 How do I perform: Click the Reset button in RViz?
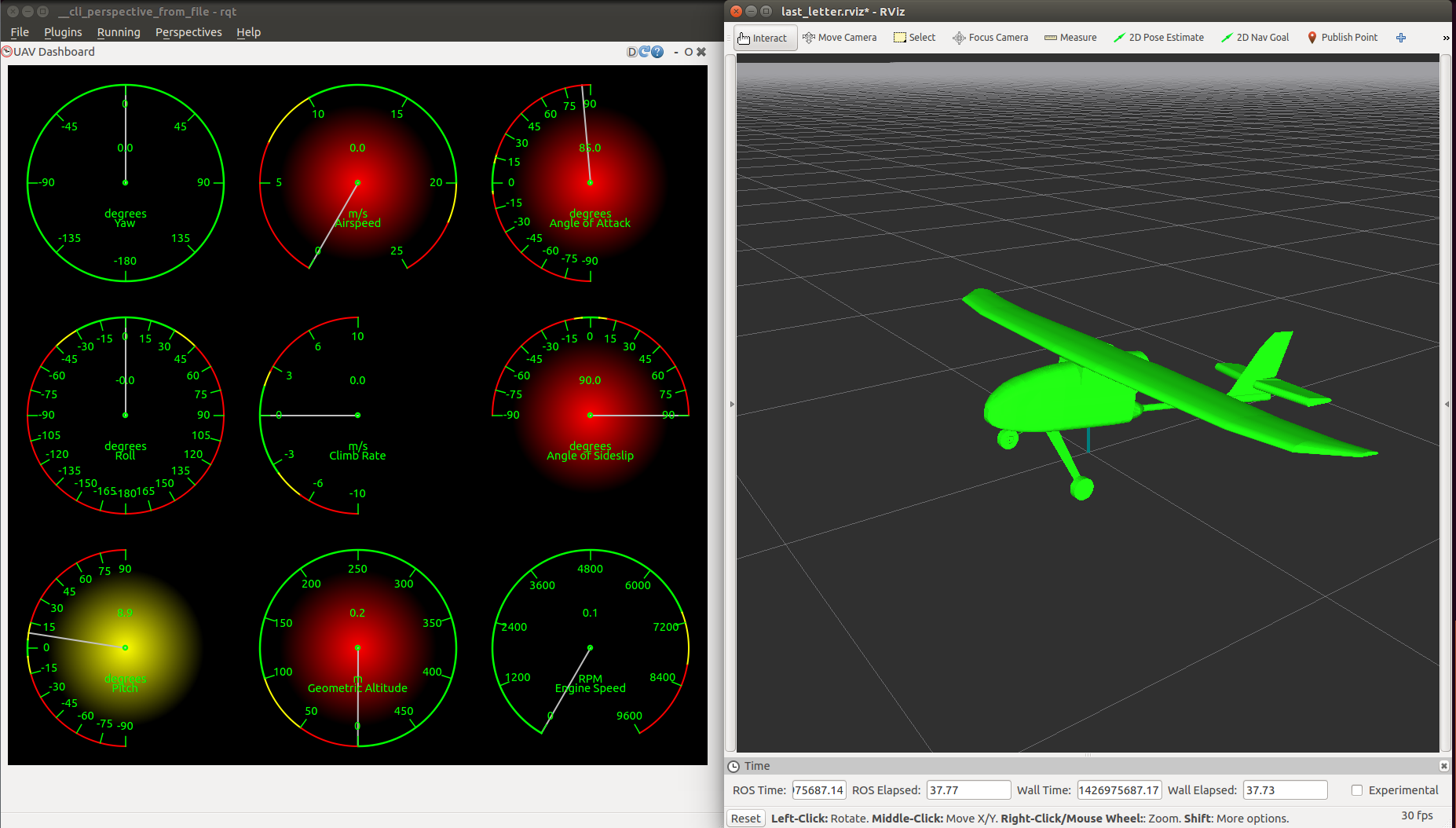(x=746, y=819)
